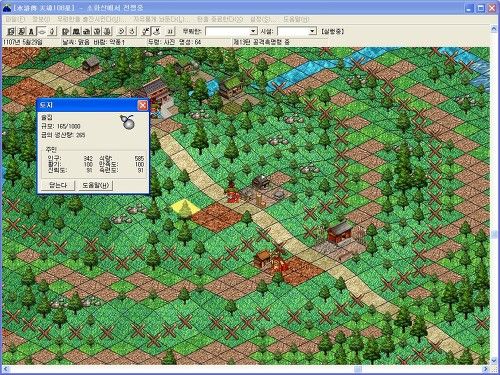
Task: Expand the 무뢰한 dropdown arrow
Action: [253, 31]
